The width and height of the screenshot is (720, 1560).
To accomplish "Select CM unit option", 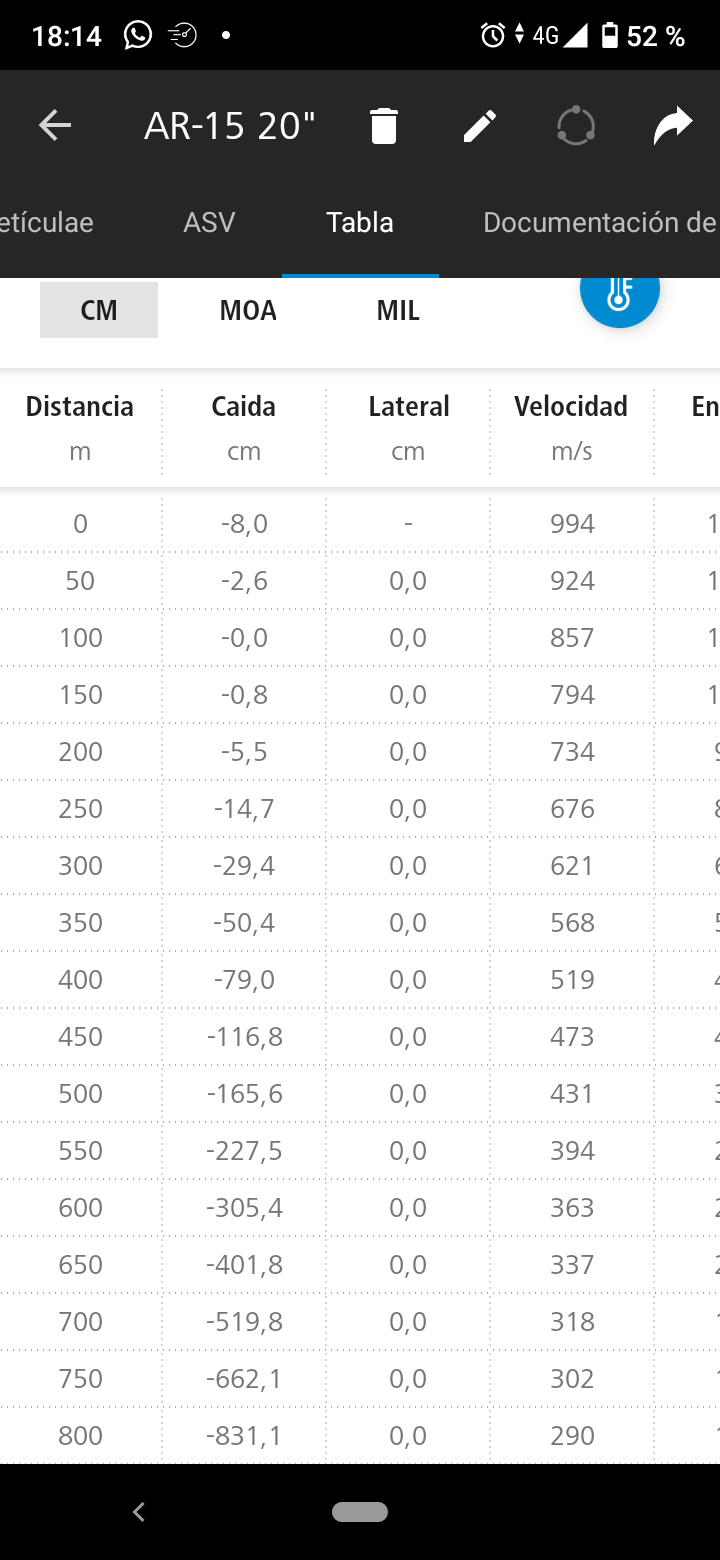I will pyautogui.click(x=99, y=310).
